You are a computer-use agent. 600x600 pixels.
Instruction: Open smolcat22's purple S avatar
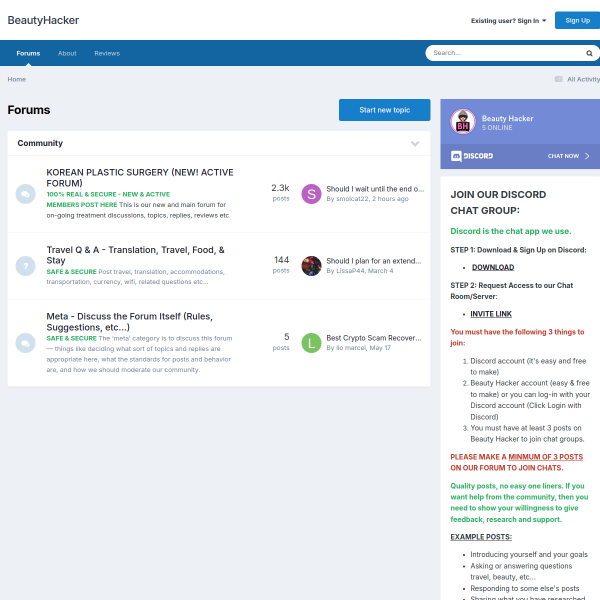(x=311, y=194)
